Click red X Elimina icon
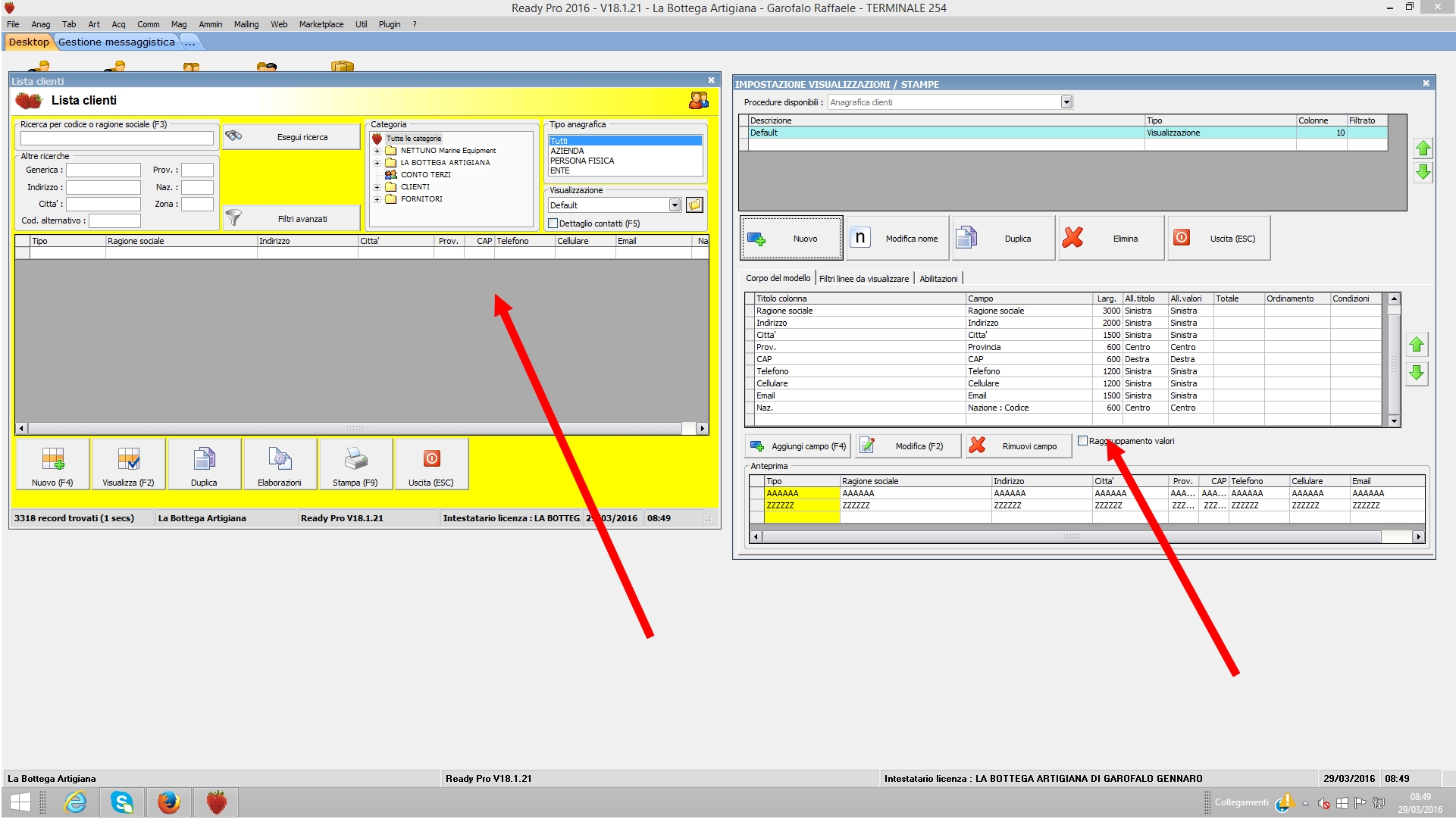 tap(1072, 238)
